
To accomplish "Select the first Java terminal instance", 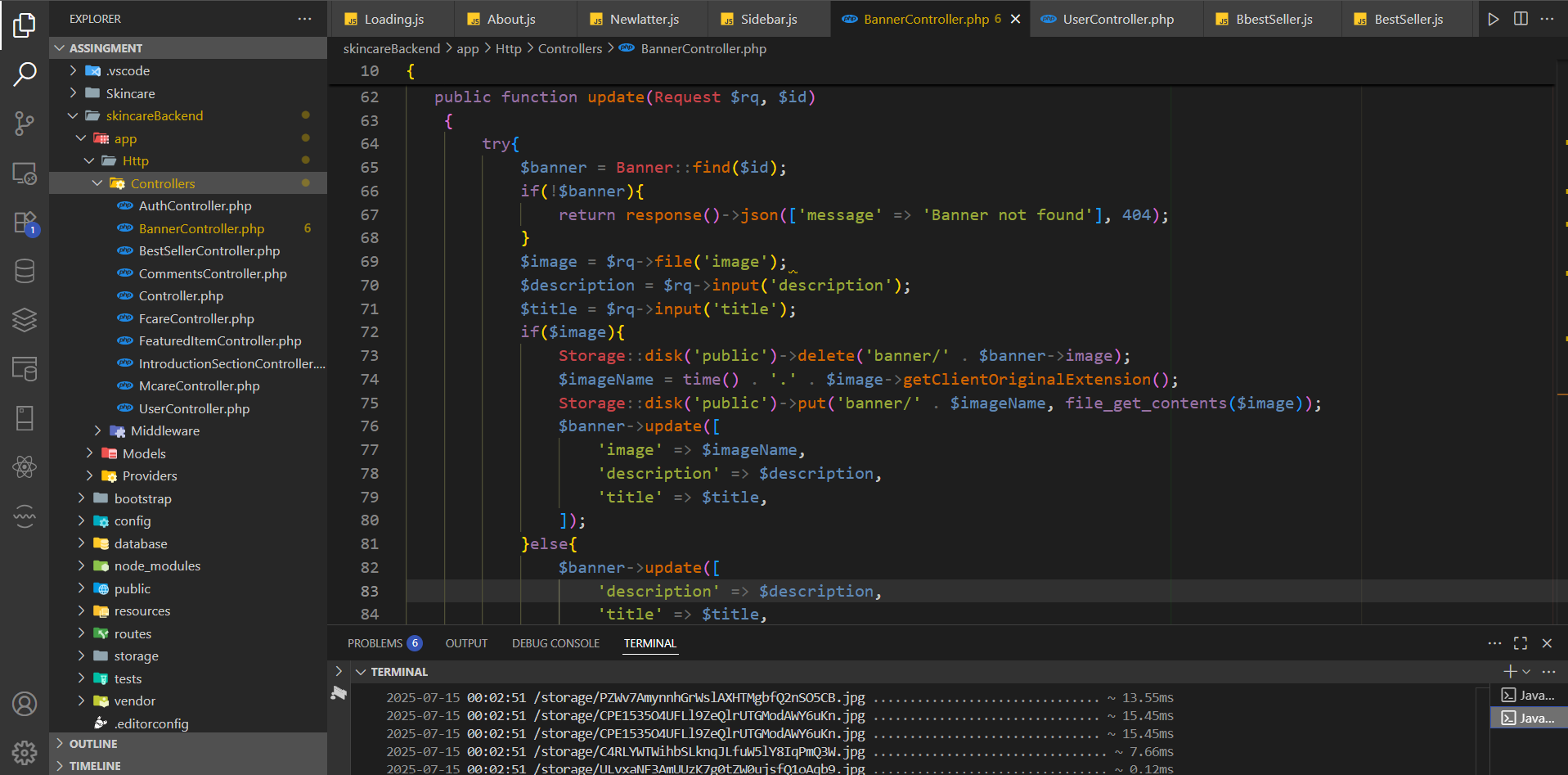I will (x=1528, y=695).
